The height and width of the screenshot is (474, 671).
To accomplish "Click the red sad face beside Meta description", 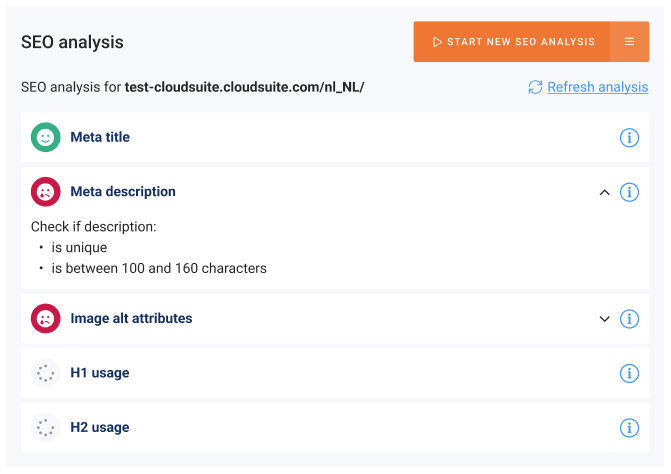I will coord(45,192).
